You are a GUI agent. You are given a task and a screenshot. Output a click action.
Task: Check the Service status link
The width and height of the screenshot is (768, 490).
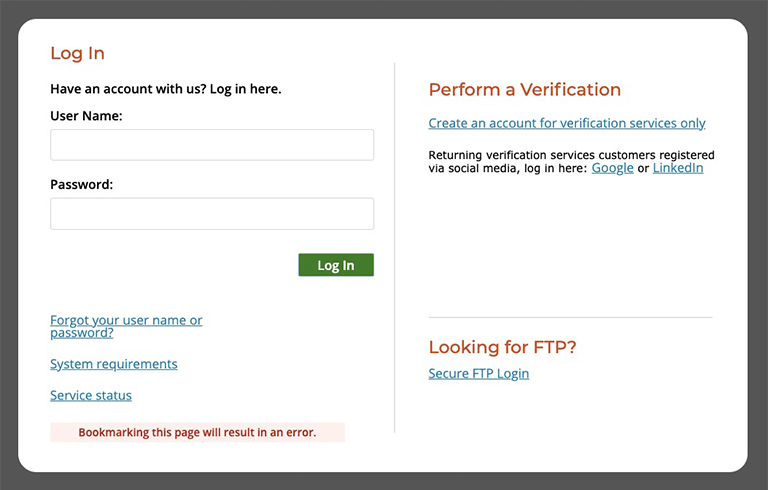click(x=91, y=395)
